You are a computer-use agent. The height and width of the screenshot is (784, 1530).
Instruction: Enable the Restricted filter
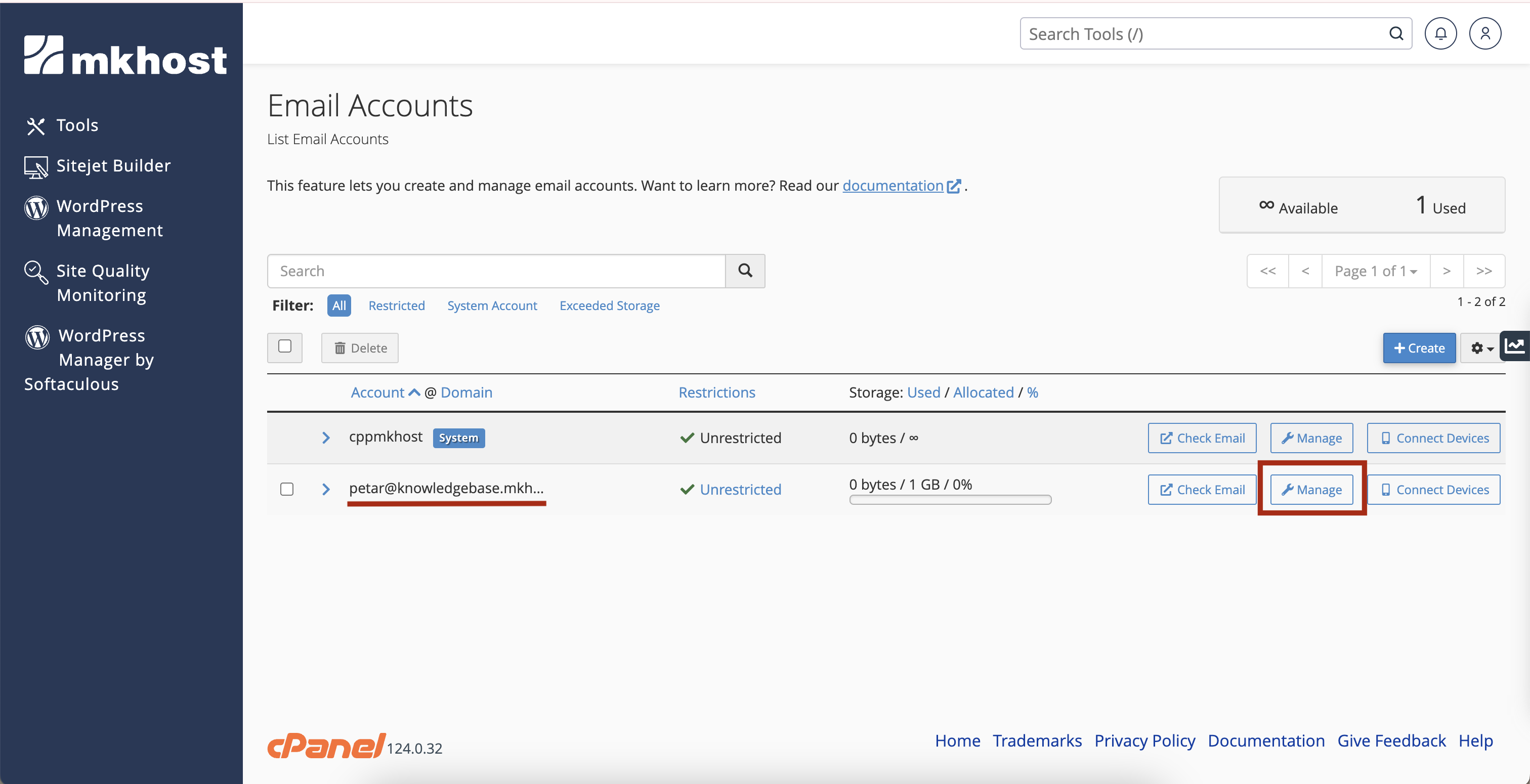396,306
